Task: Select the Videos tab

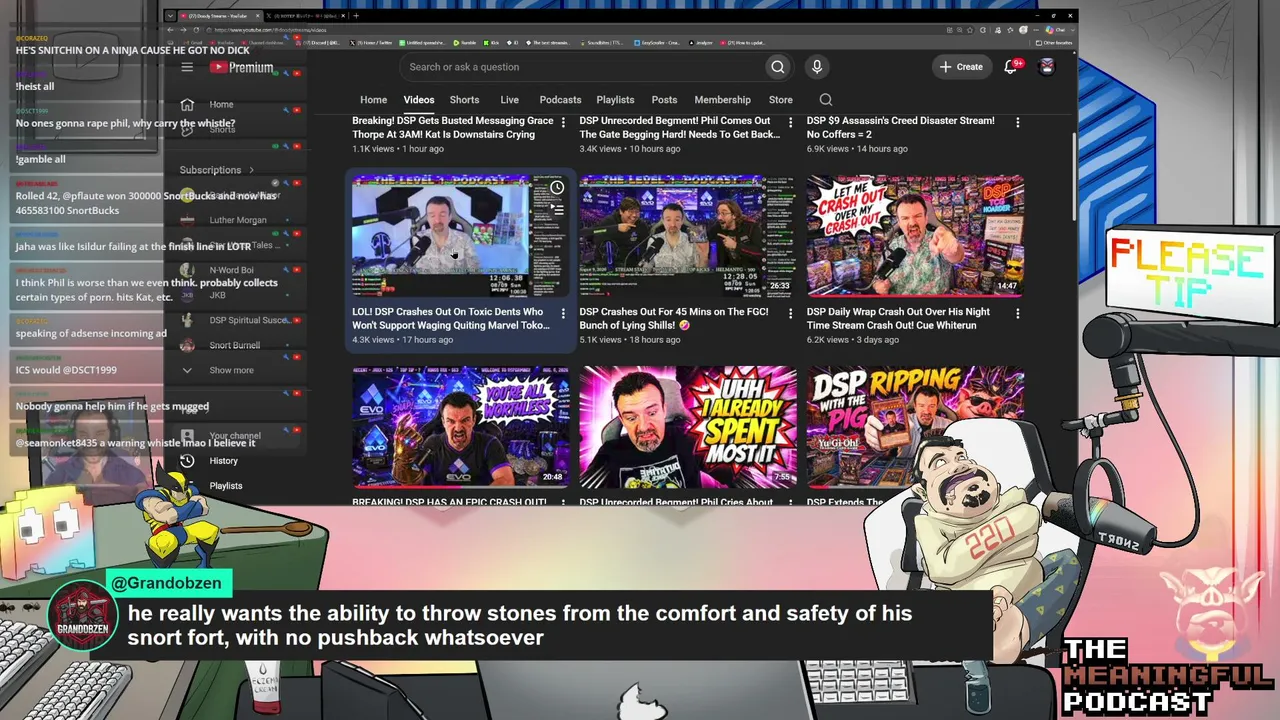Action: pos(419,100)
